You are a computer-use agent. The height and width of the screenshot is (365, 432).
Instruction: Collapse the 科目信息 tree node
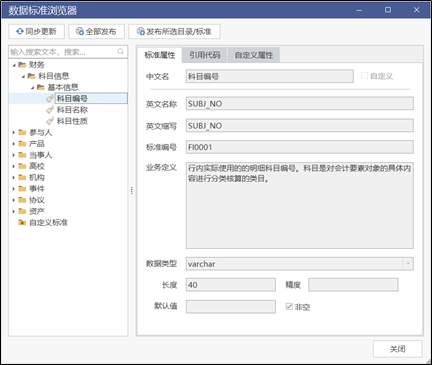point(23,76)
